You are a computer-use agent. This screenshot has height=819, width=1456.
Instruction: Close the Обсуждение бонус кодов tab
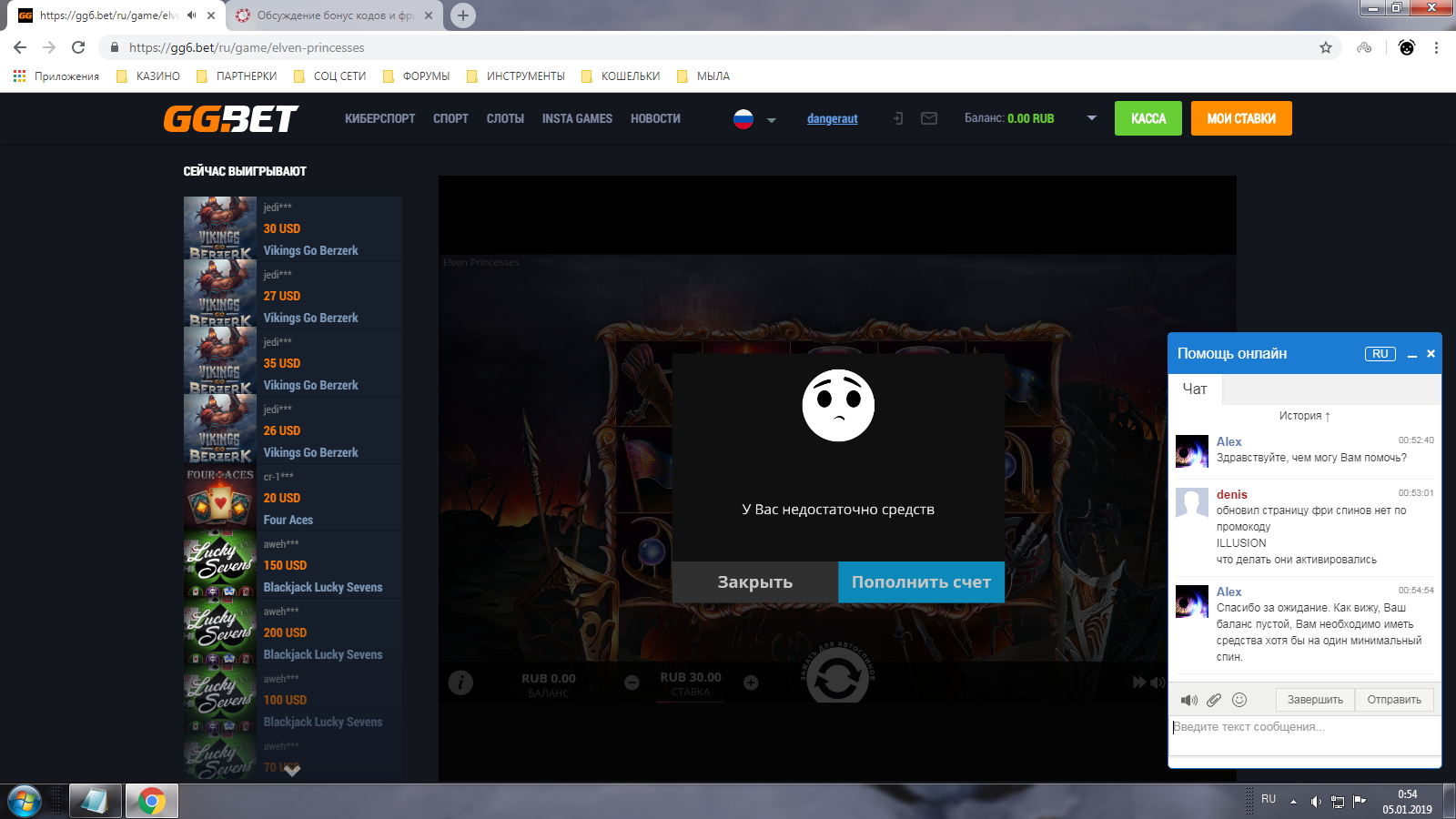(x=429, y=15)
